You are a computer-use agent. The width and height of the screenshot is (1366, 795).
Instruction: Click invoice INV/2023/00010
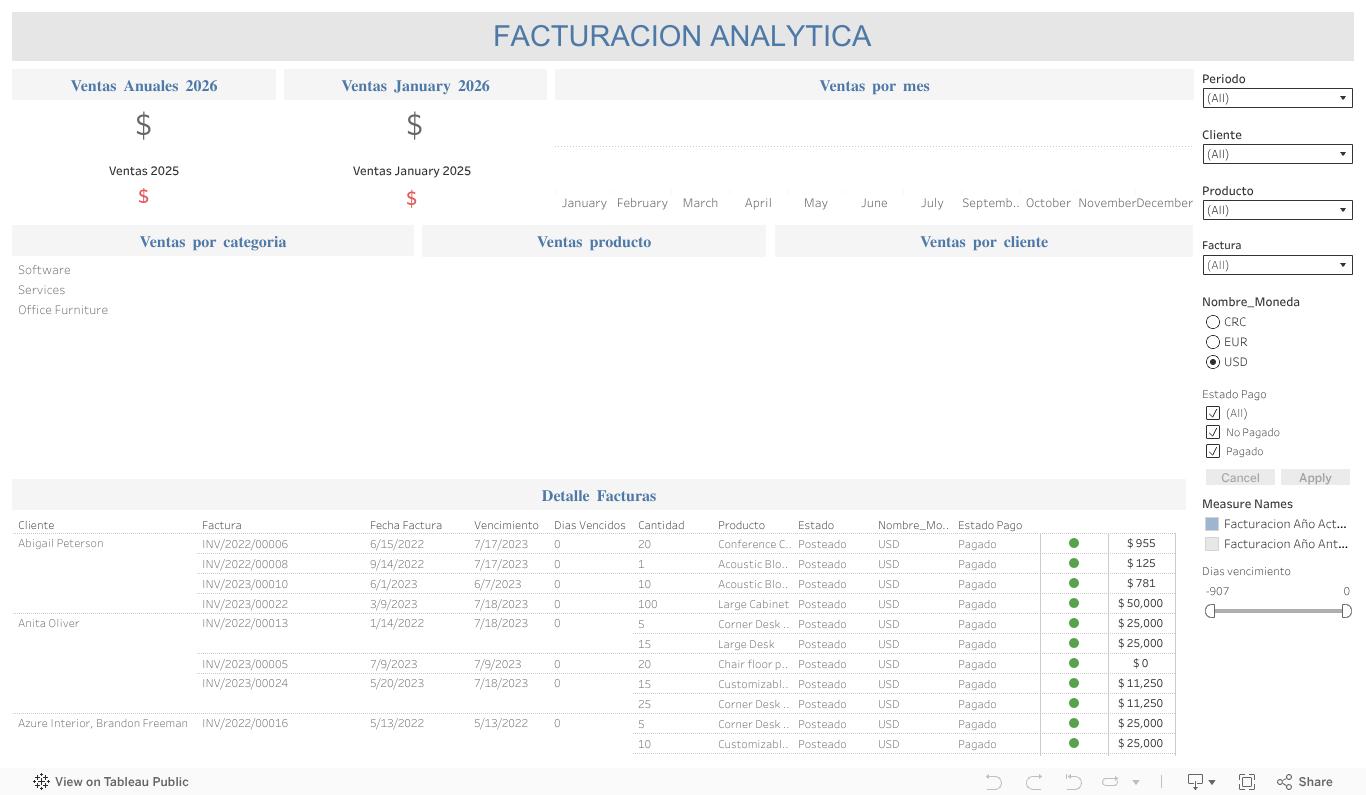coord(245,584)
